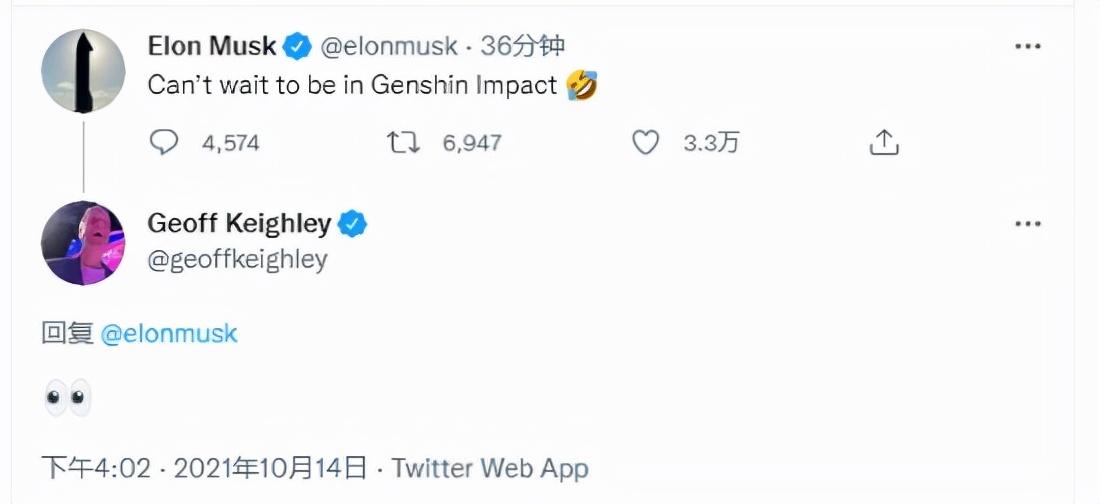Like Elon Musk's tweet with the heart icon

[x=647, y=144]
